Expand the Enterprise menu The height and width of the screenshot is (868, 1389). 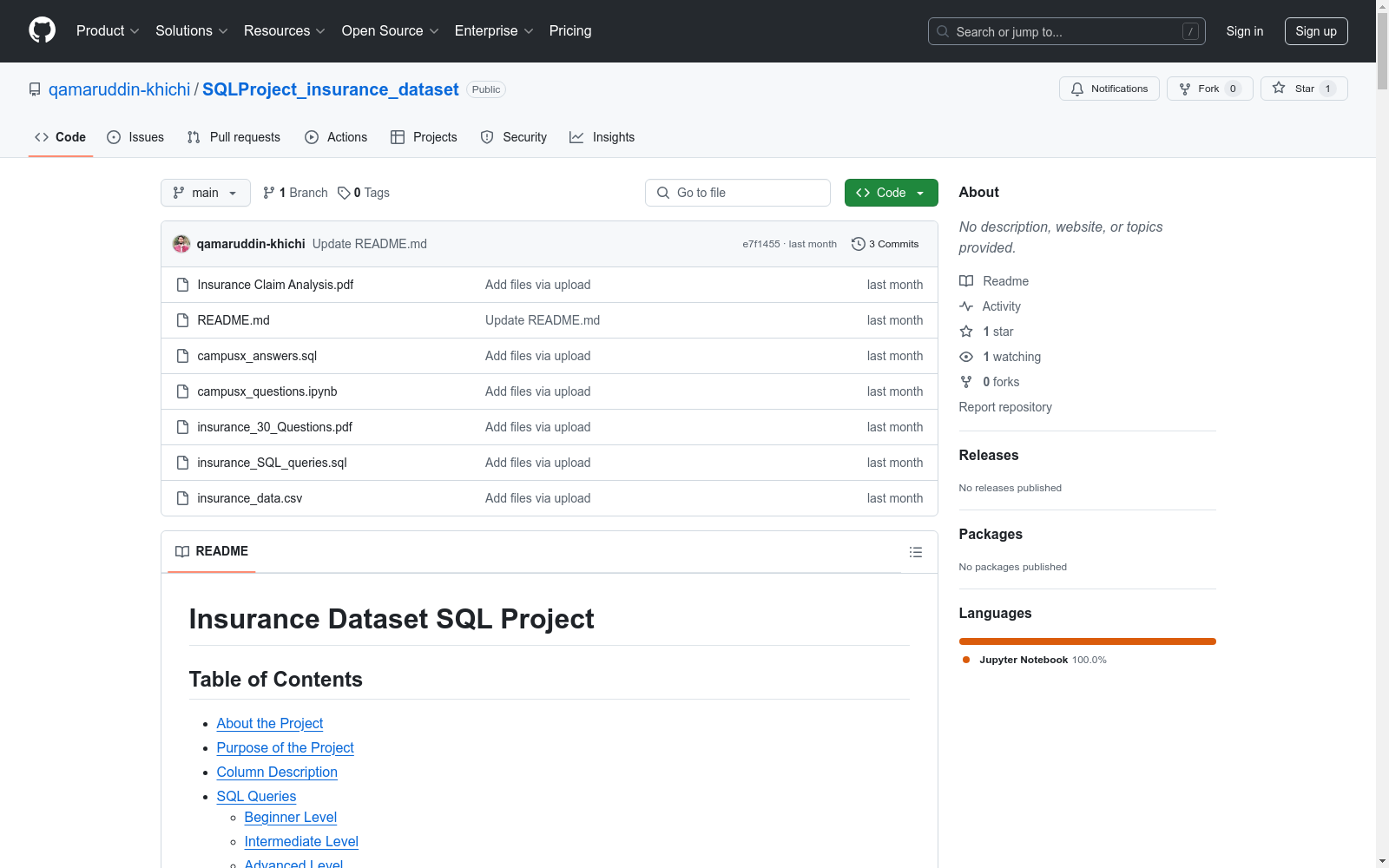494,30
